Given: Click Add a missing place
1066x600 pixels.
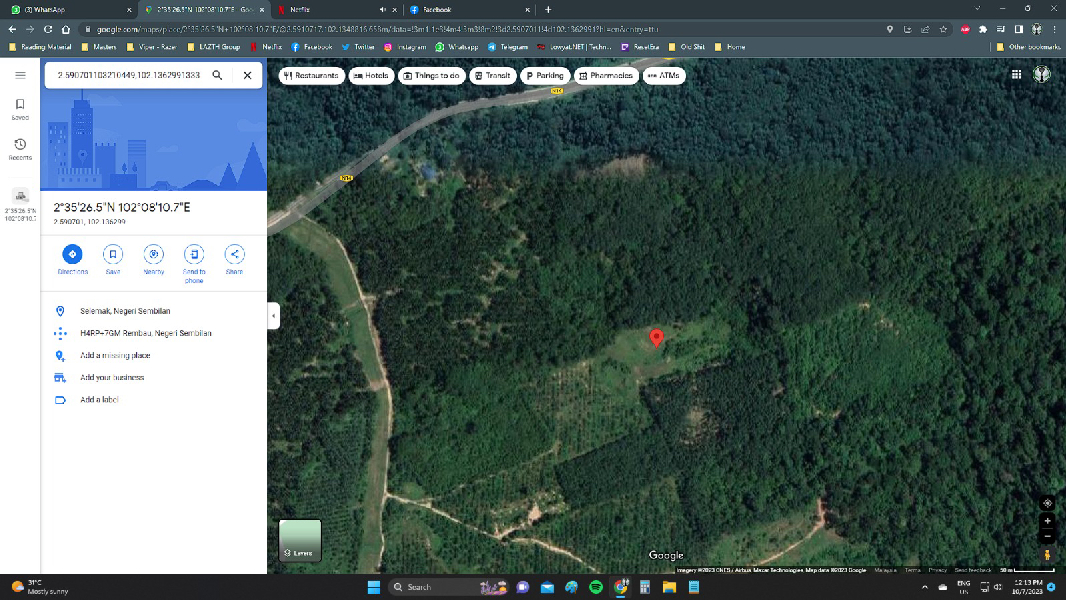Looking at the screenshot, I should (154, 355).
